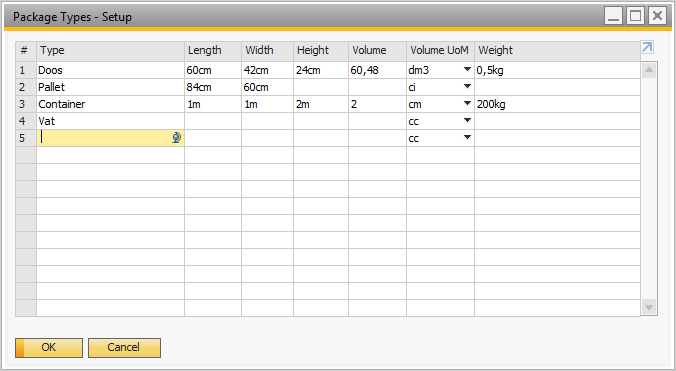Select the Weight column header
This screenshot has width=676, height=371.
pyautogui.click(x=557, y=51)
